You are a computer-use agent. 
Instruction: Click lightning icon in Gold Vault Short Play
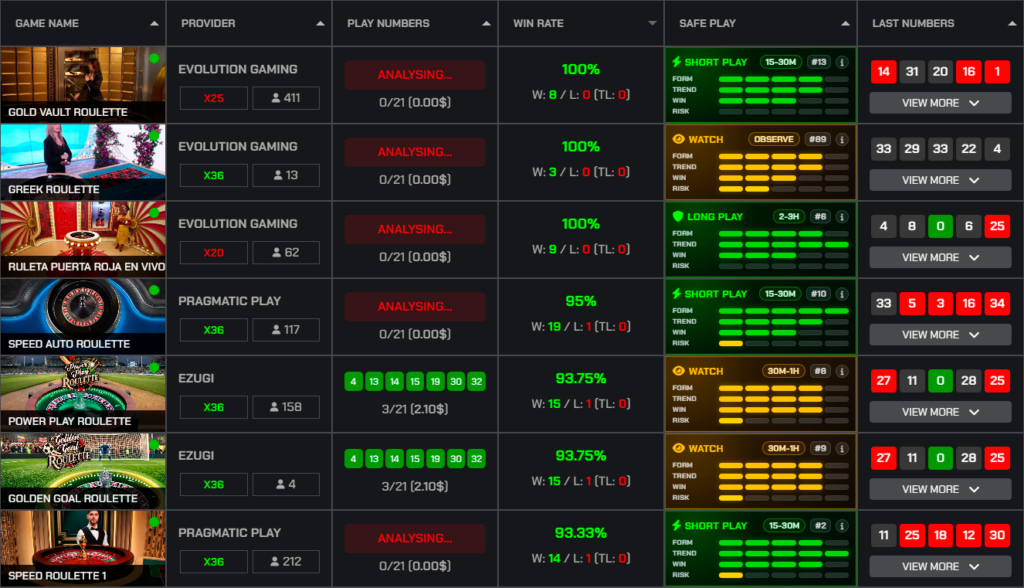tap(677, 62)
